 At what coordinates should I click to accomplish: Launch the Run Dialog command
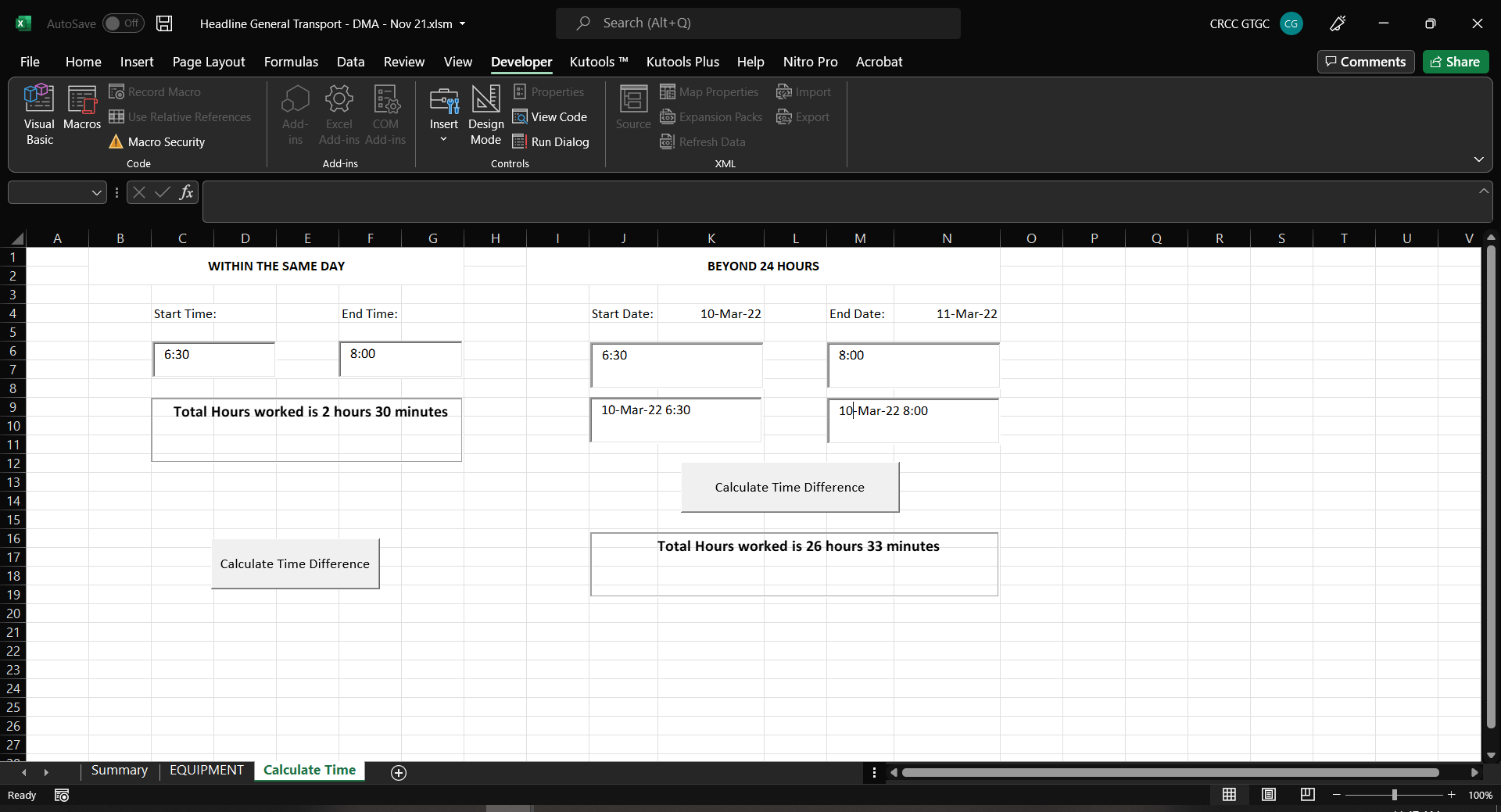click(x=550, y=141)
